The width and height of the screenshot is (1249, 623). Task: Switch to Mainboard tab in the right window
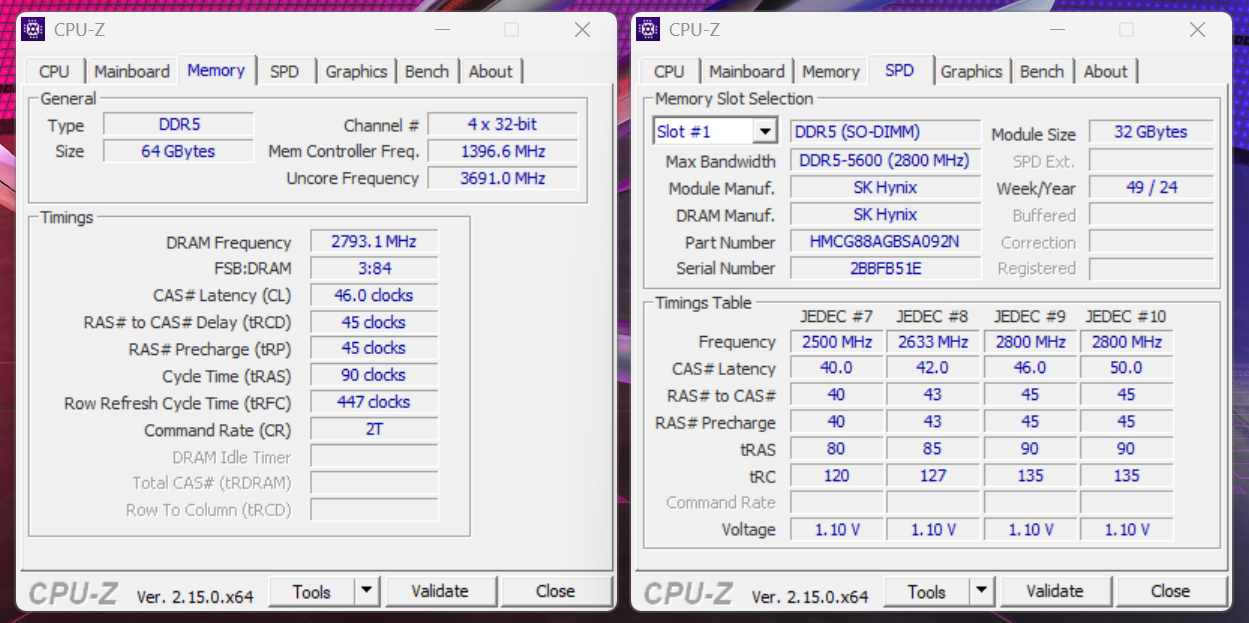tap(747, 71)
